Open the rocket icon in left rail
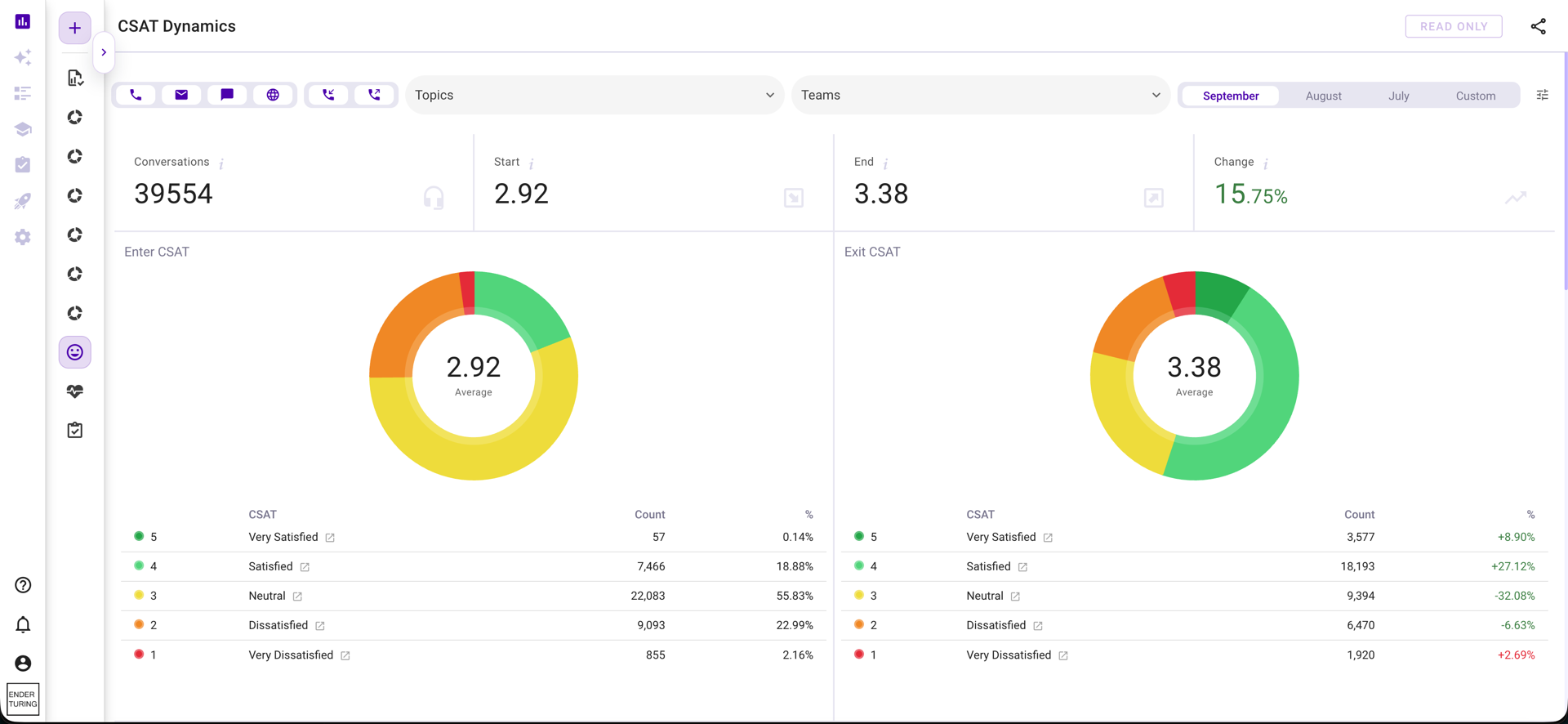Viewport: 1568px width, 724px height. pyautogui.click(x=23, y=201)
